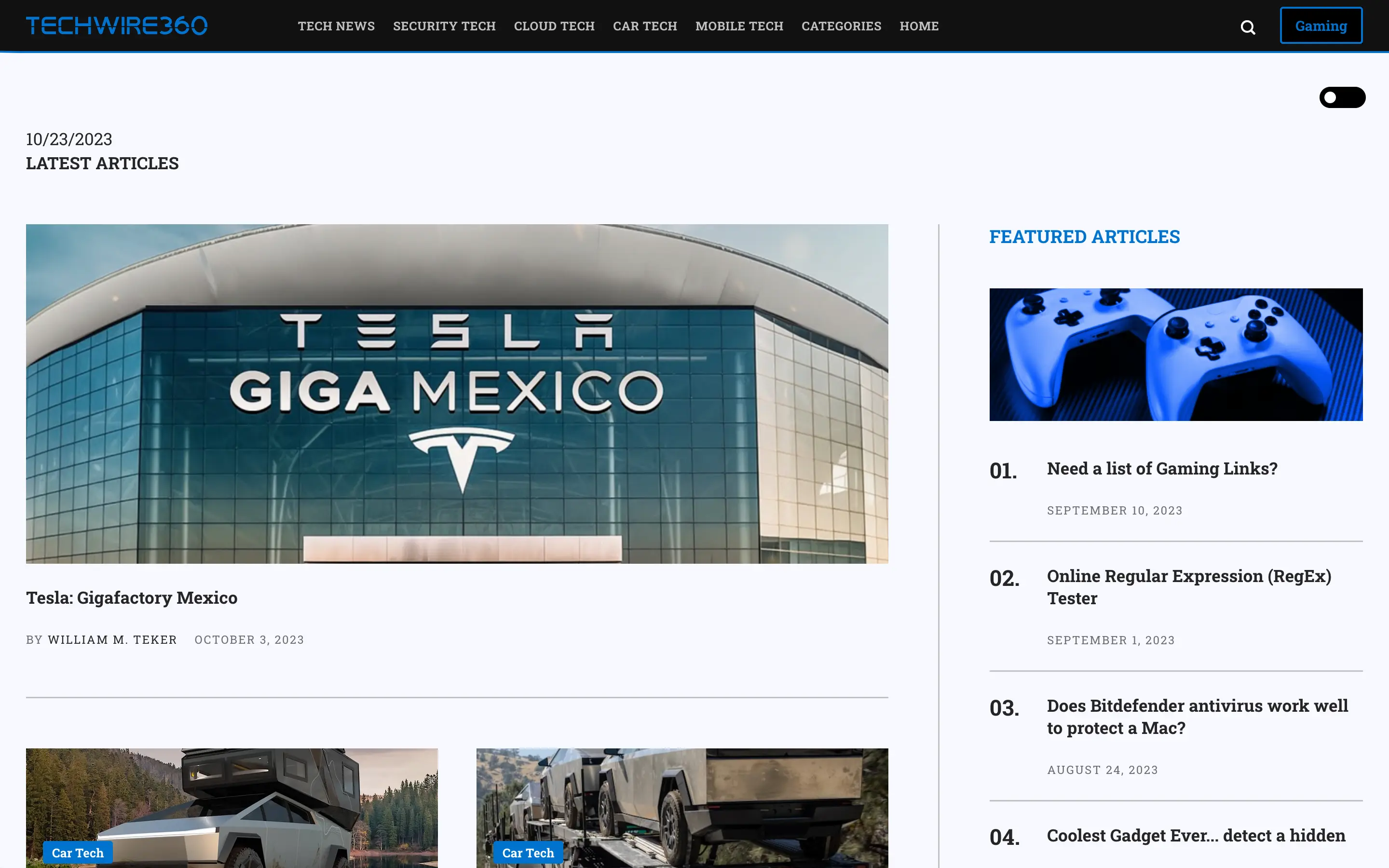The image size is (1389, 868).
Task: Click the August 24, 2023 date
Action: (x=1102, y=770)
